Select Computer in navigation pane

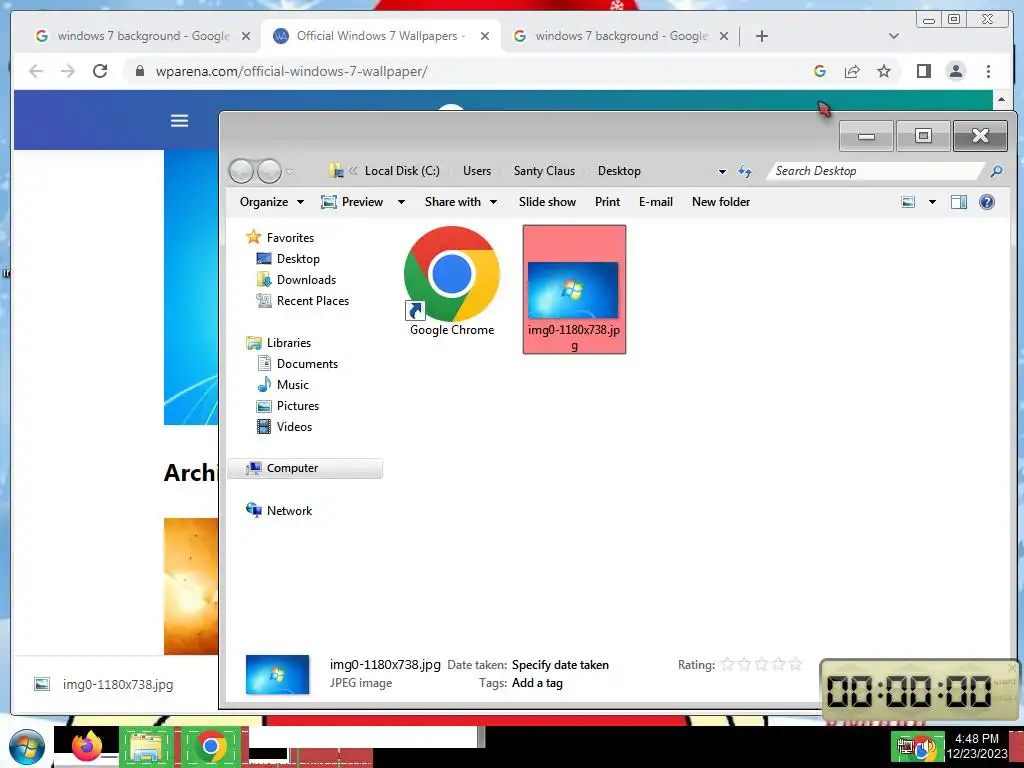click(305, 468)
